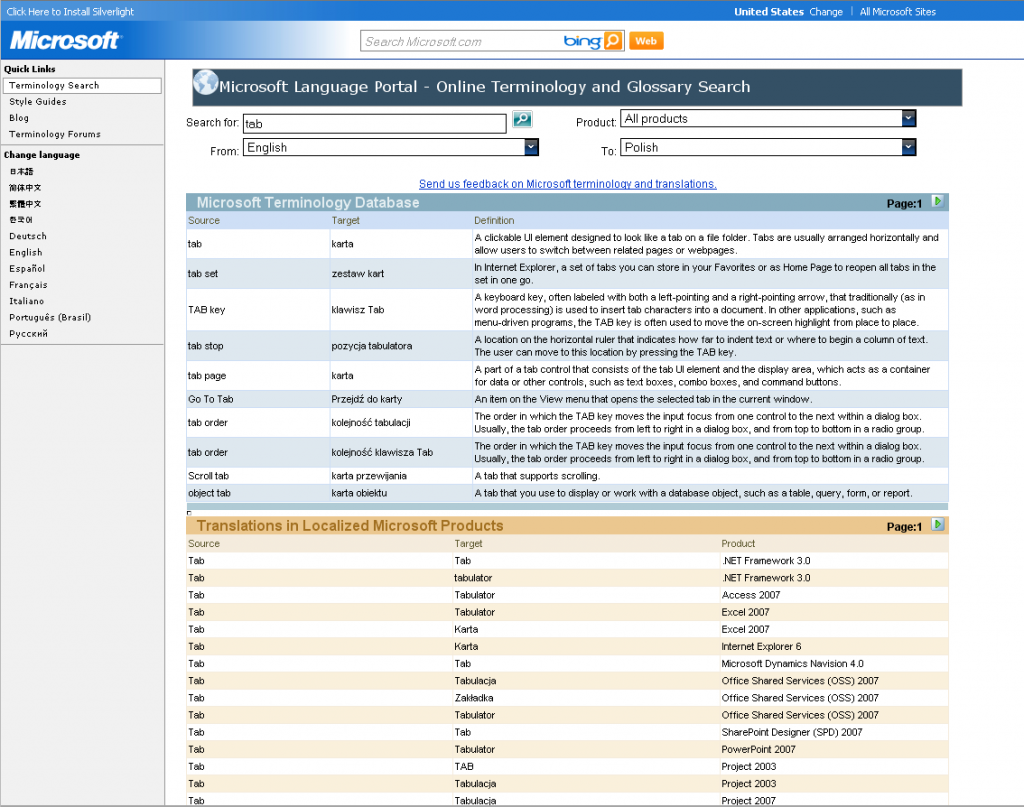Expand the To language dropdown
Image resolution: width=1024 pixels, height=807 pixels.
coord(908,147)
